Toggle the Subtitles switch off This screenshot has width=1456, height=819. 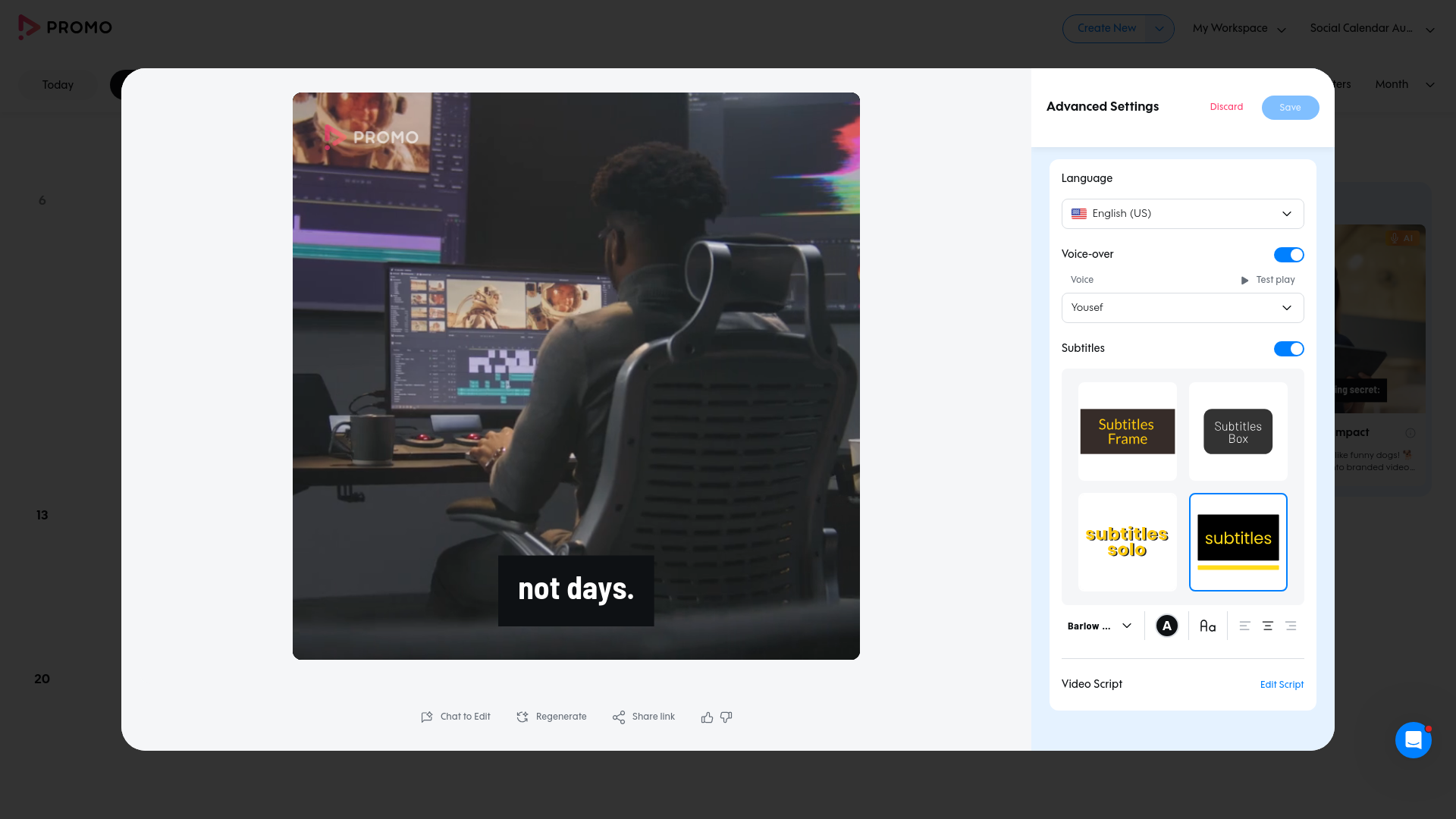coord(1288,349)
